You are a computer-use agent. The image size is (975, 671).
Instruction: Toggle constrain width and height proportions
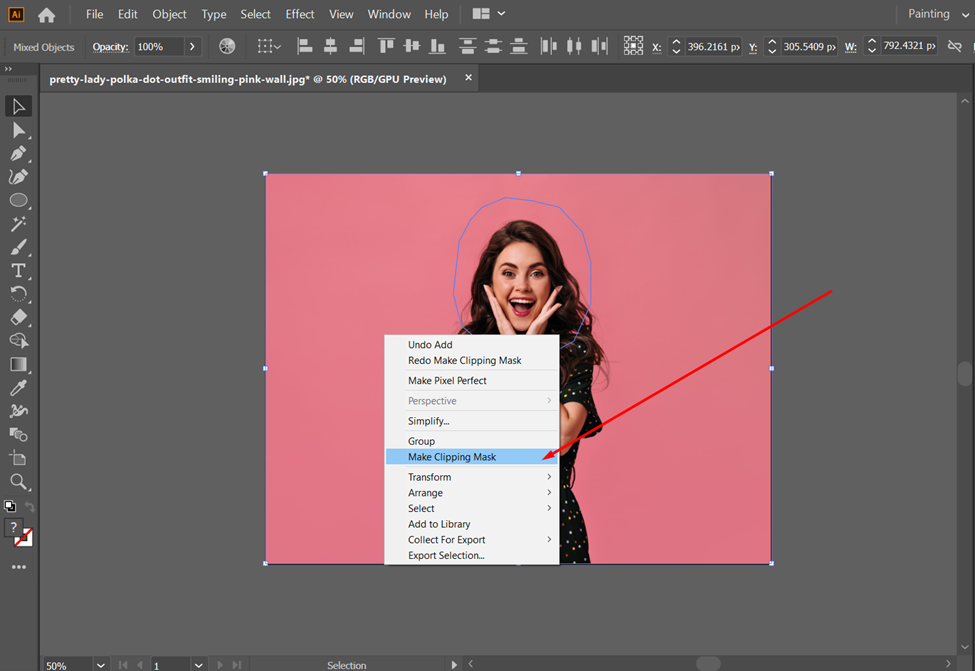pyautogui.click(x=953, y=46)
